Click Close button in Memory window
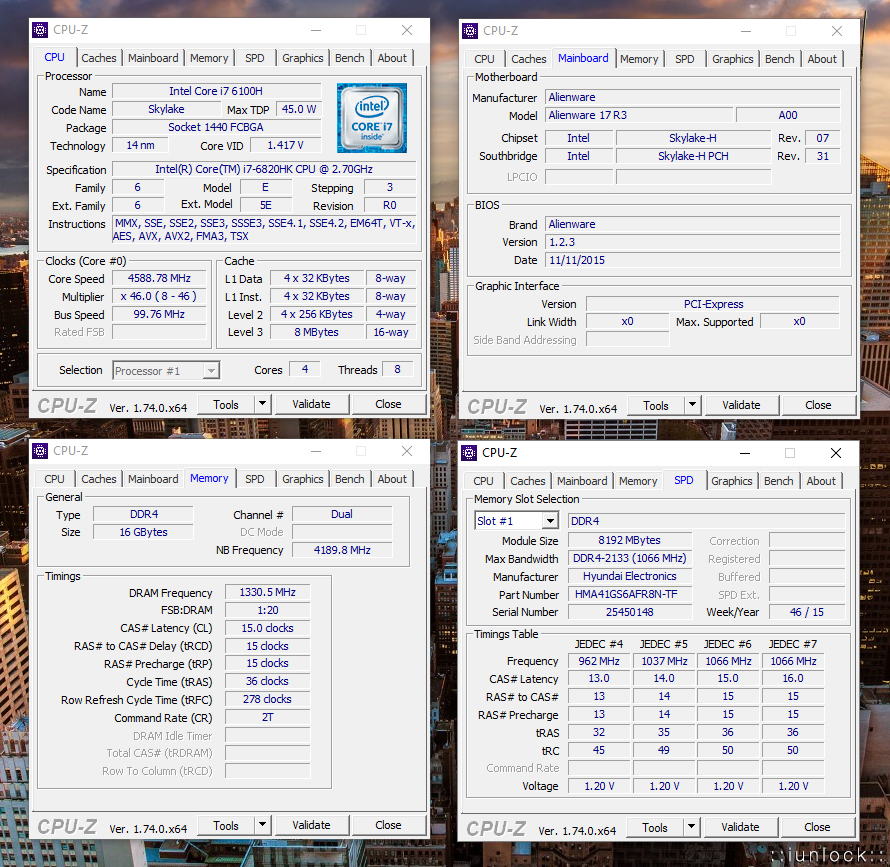Image resolution: width=890 pixels, height=867 pixels. [388, 825]
